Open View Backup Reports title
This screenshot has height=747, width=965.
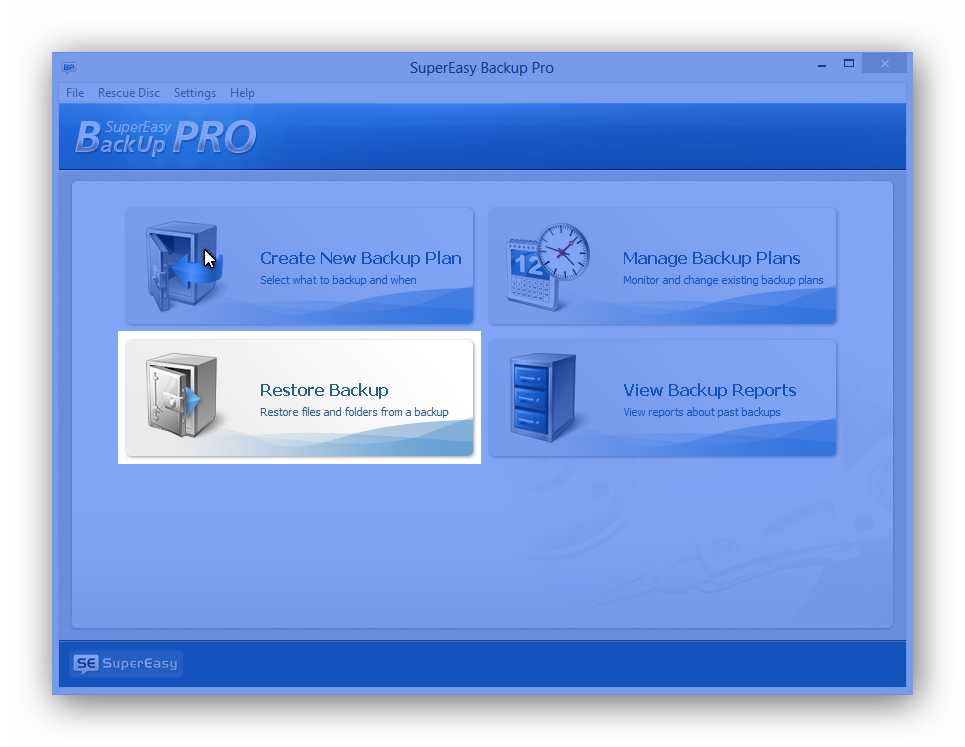710,390
